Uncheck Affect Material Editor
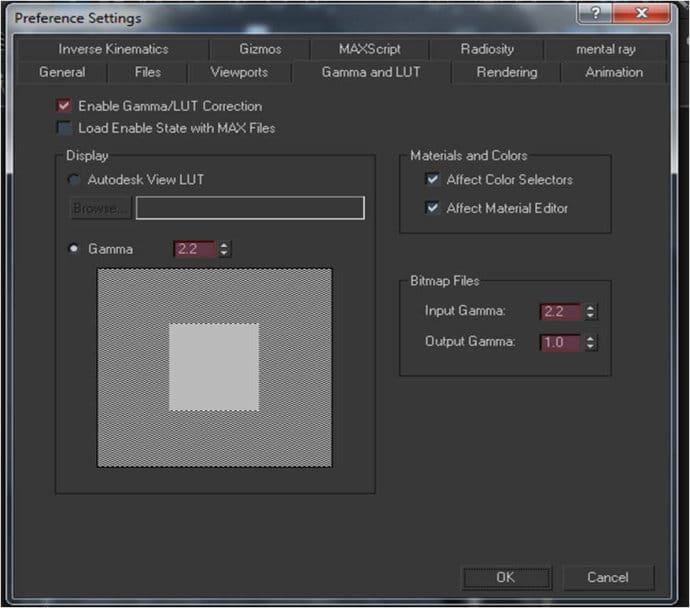The width and height of the screenshot is (690, 608). [x=433, y=208]
